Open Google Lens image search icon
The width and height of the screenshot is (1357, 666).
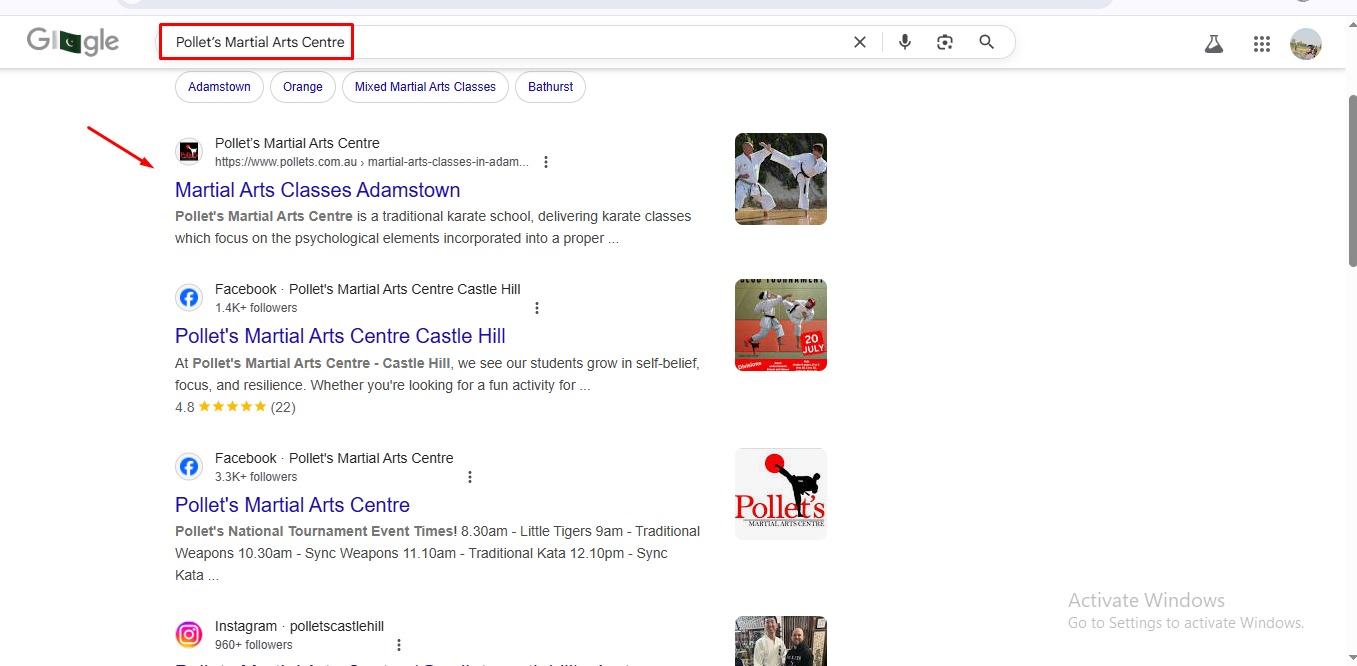coord(945,42)
